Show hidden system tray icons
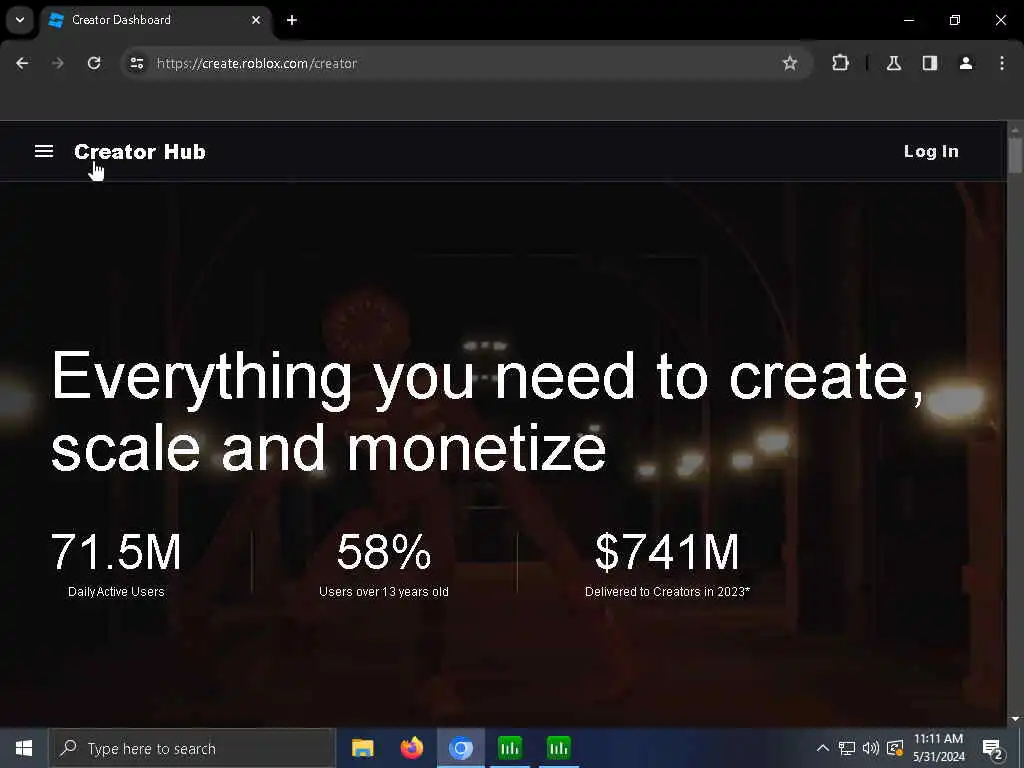 (x=823, y=748)
